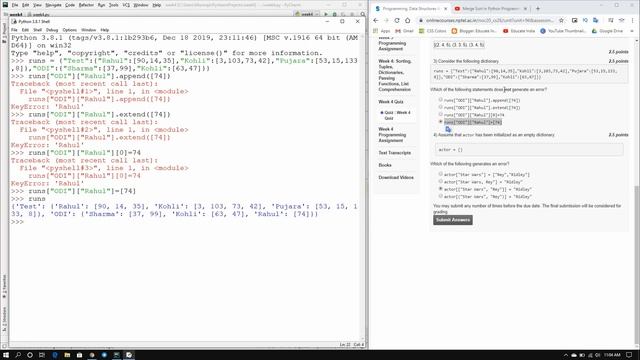Image resolution: width=640 pixels, height=360 pixels.
Task: Click PyCharm Search Everywhere magnifier
Action: click(x=363, y=14)
